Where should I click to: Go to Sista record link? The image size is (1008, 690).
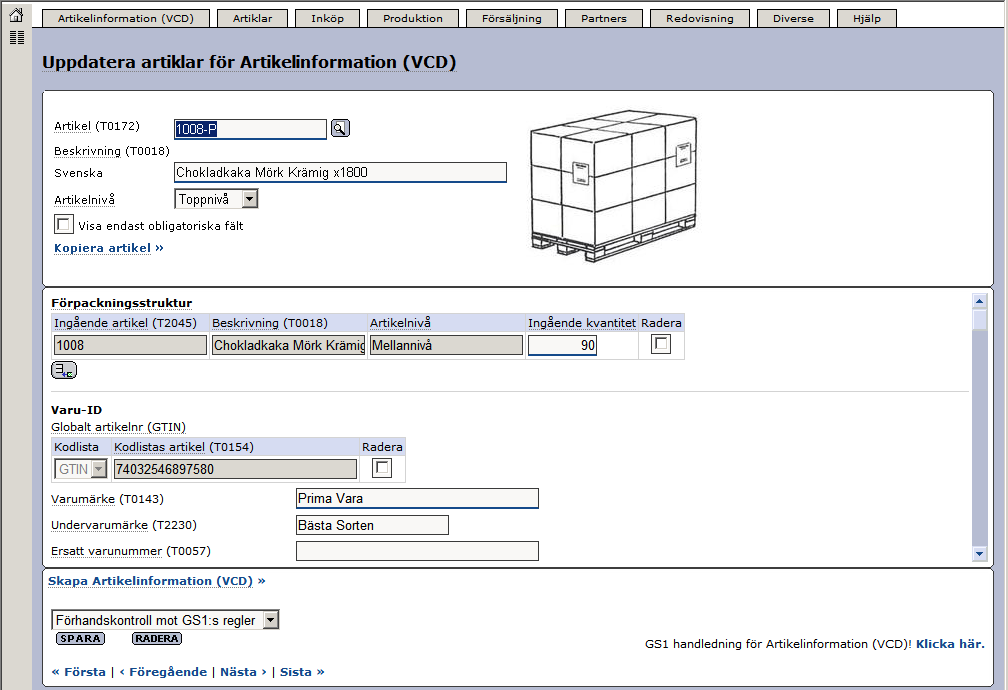pyautogui.click(x=302, y=672)
